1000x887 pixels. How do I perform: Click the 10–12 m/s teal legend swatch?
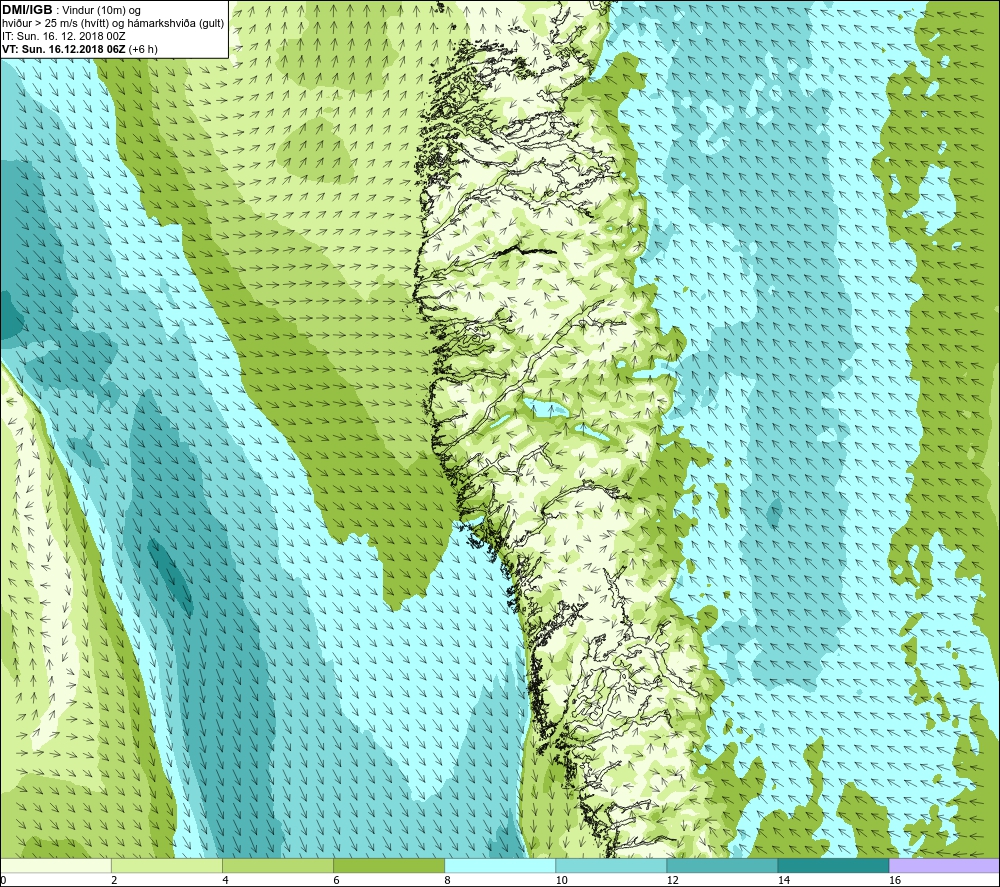(x=610, y=865)
